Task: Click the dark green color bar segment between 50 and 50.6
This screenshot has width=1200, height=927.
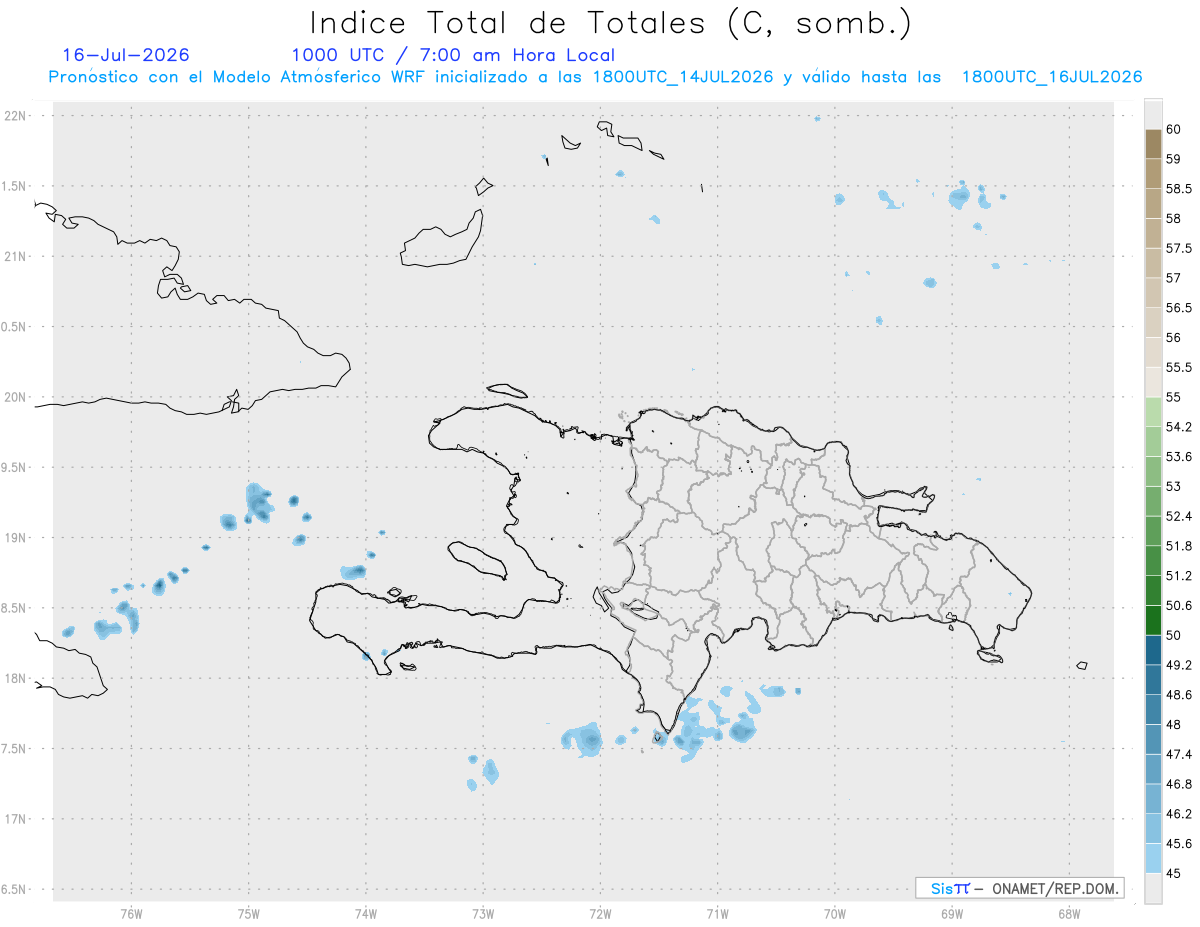Action: [1153, 620]
